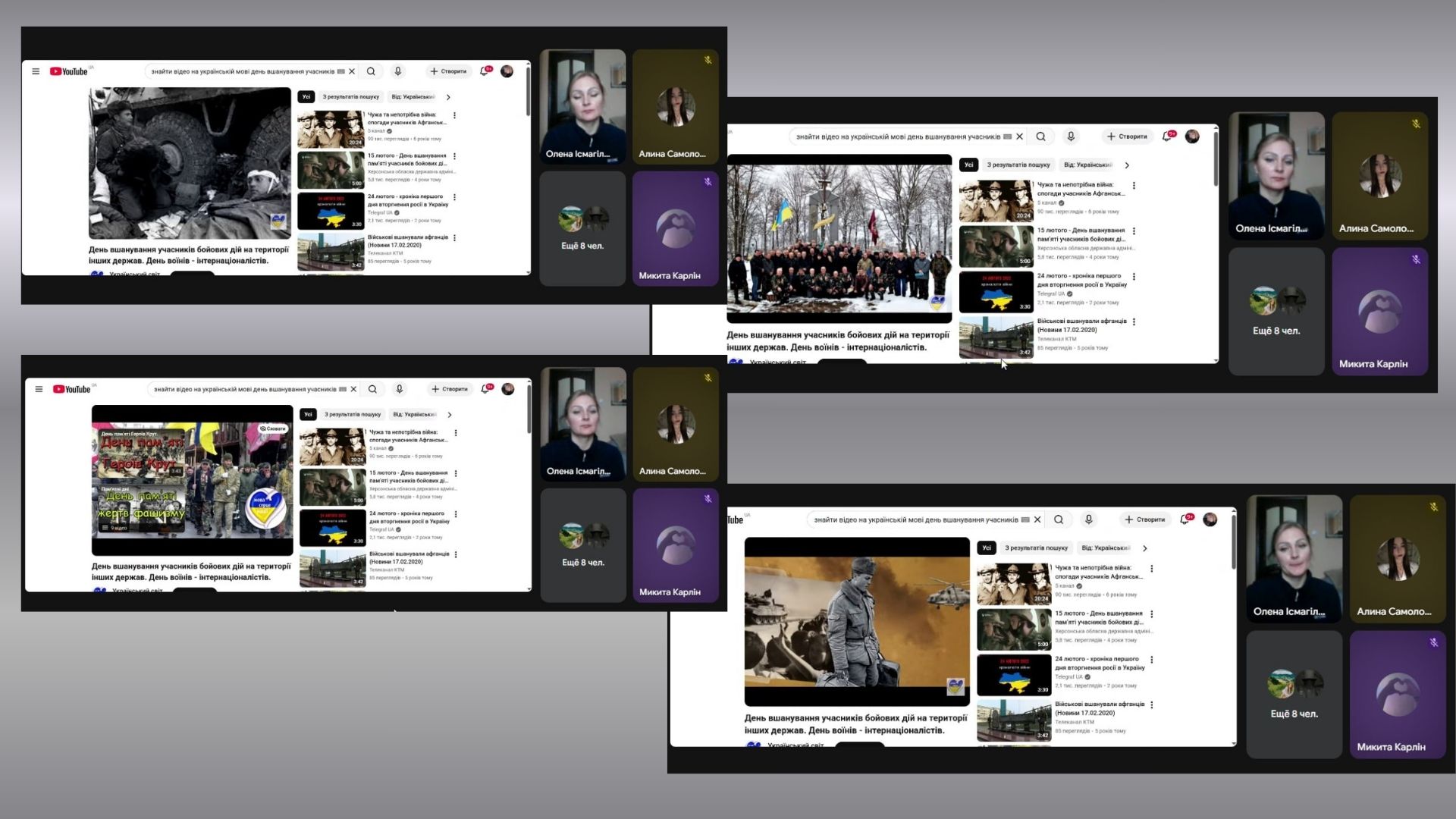The width and height of the screenshot is (1456, 819).
Task: Expand filter chips arrow beside wounded soldier video
Action: point(448,97)
